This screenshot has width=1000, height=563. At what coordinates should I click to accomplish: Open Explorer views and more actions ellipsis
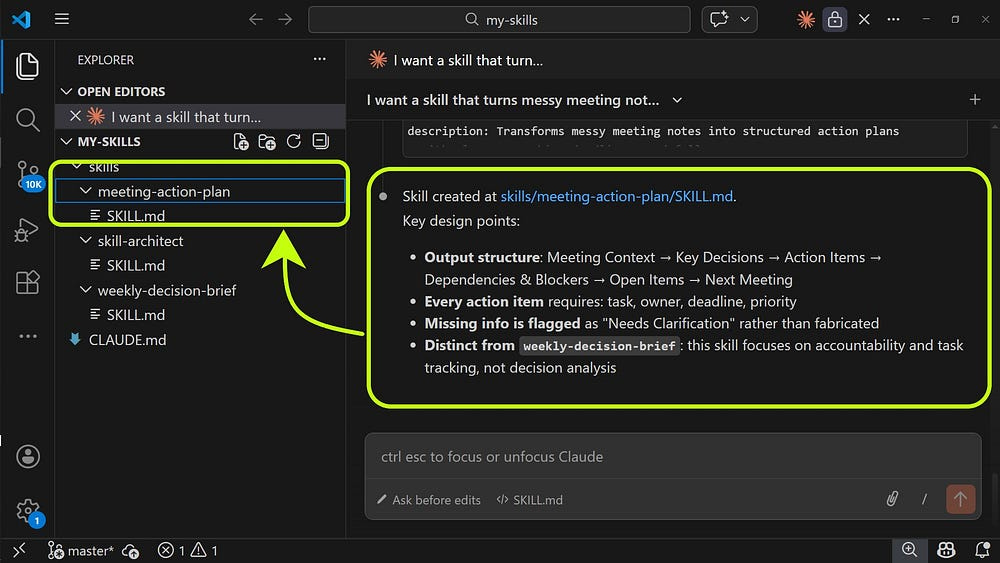320,59
